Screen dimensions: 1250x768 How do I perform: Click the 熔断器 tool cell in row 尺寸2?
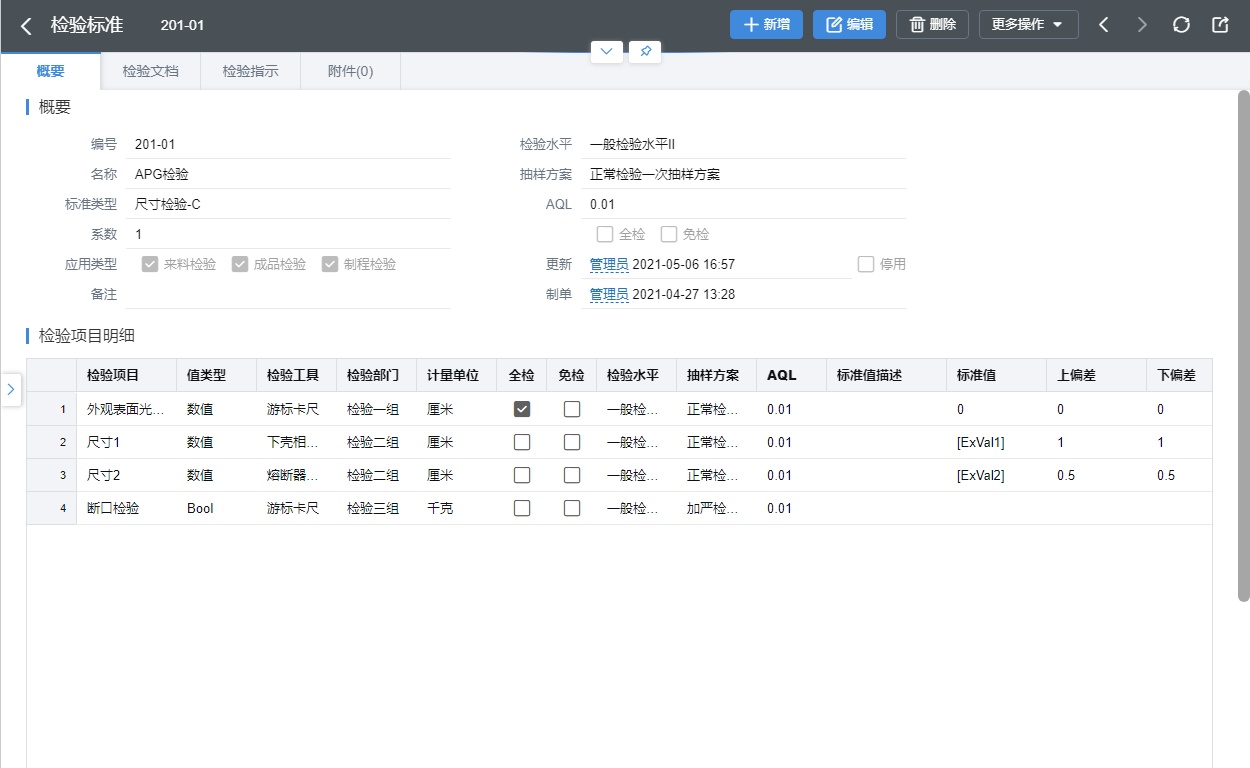(296, 475)
